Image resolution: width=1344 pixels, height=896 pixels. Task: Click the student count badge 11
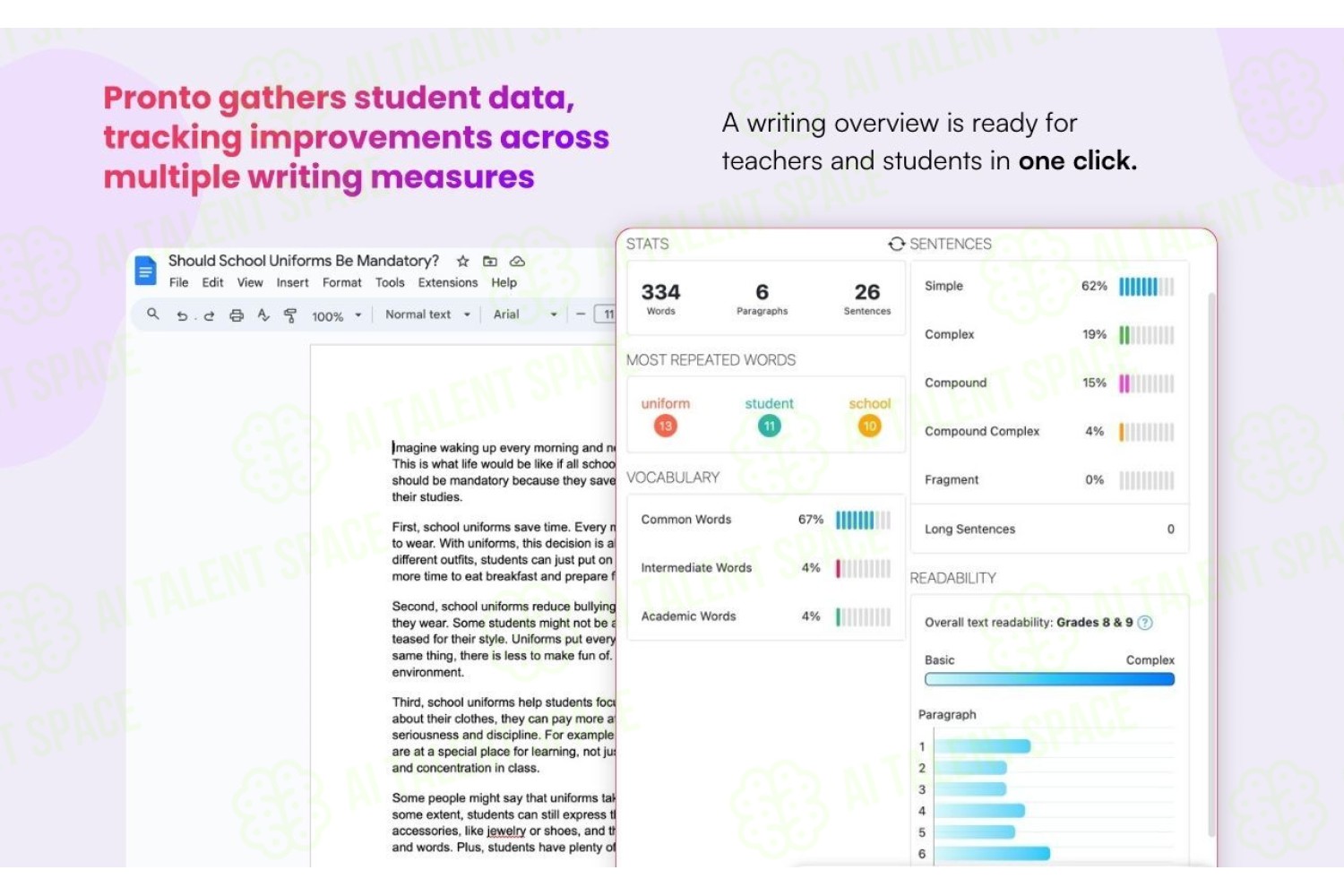pos(769,426)
